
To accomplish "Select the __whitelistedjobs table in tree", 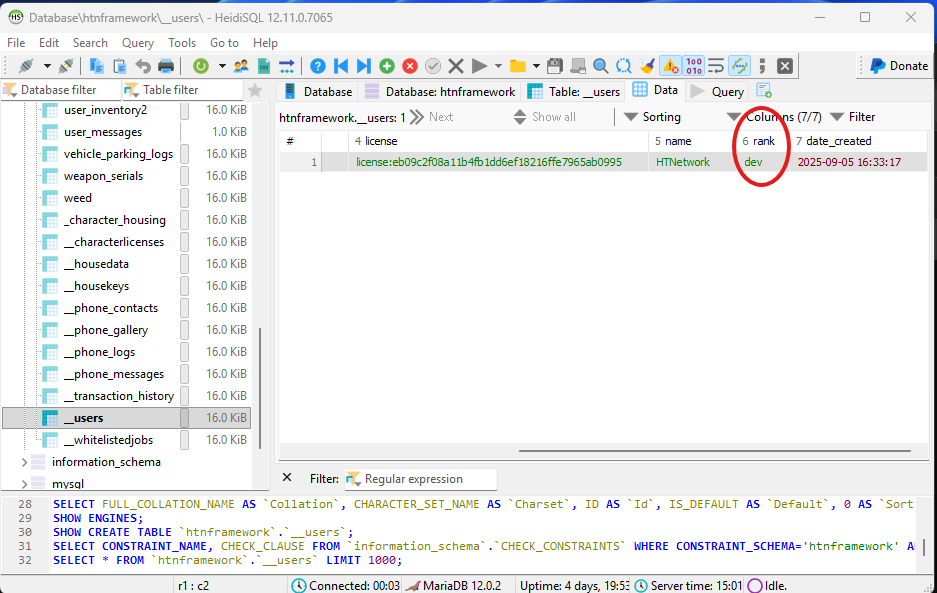I will tap(107, 440).
